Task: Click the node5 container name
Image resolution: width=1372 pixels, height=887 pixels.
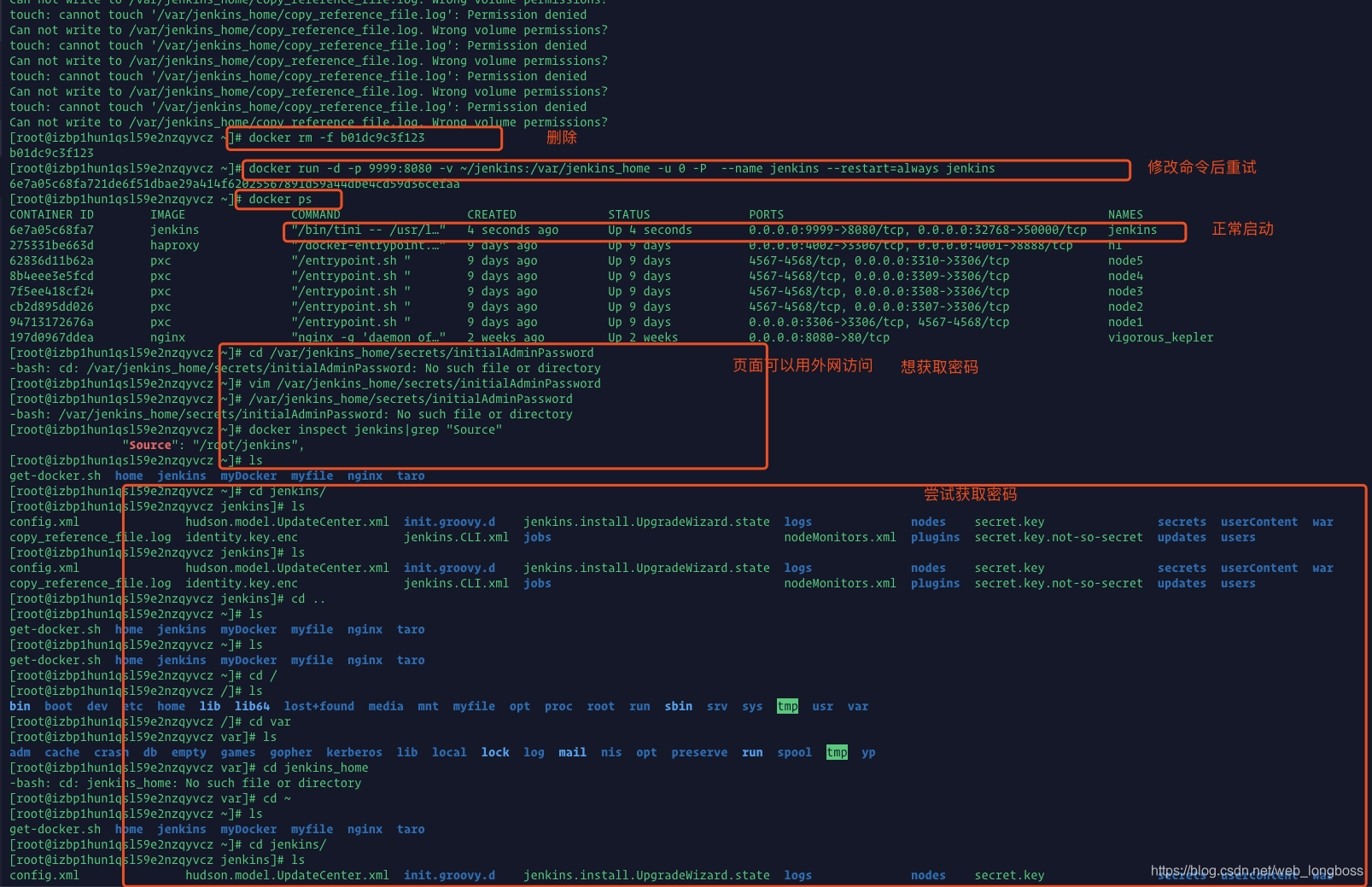Action: (1125, 260)
